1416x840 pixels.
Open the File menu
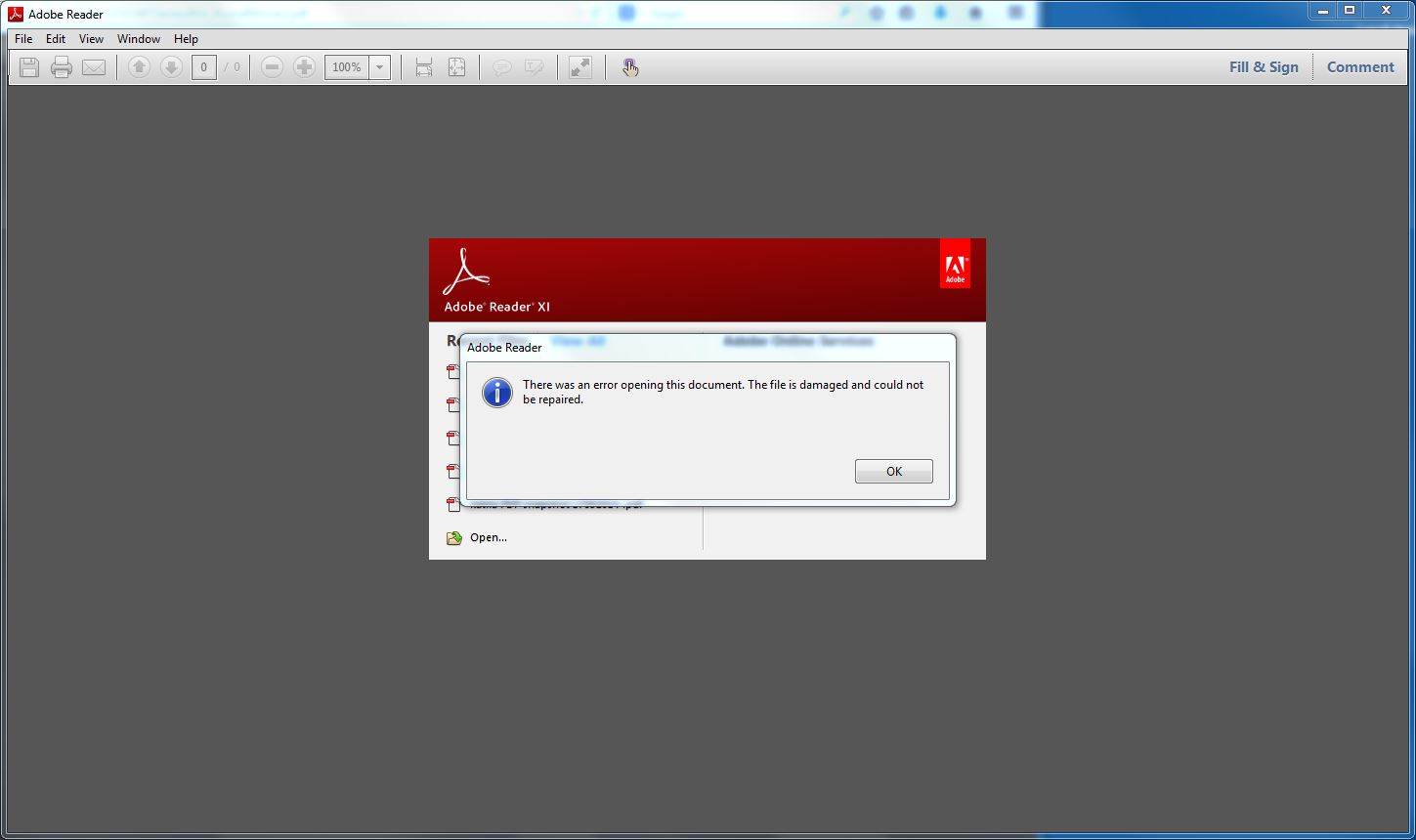coord(23,39)
